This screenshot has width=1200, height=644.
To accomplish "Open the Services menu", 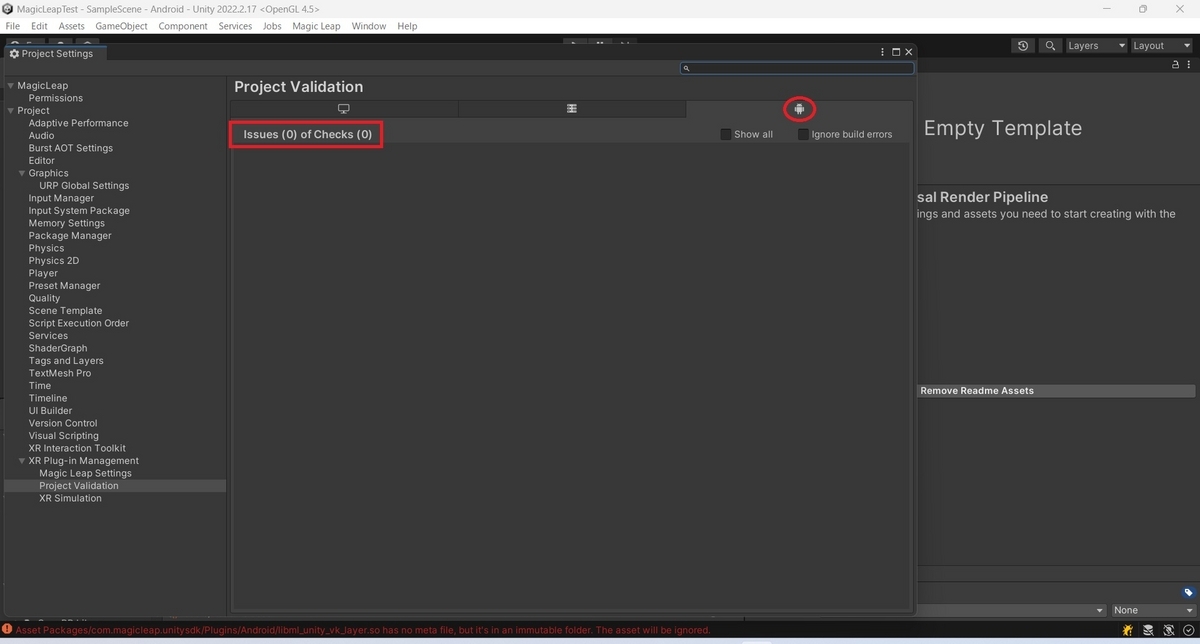I will pyautogui.click(x=235, y=26).
